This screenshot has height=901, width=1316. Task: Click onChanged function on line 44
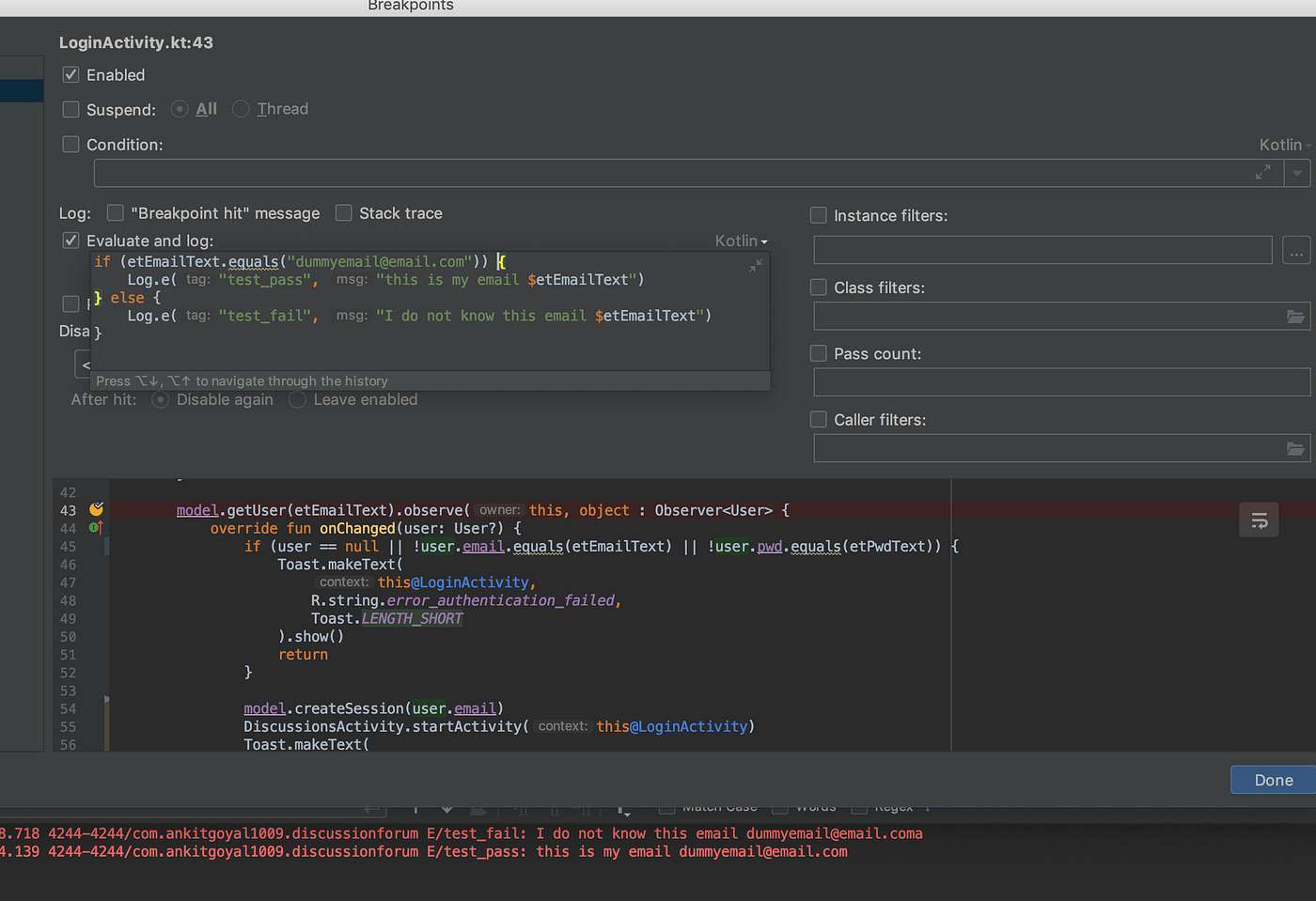click(356, 528)
